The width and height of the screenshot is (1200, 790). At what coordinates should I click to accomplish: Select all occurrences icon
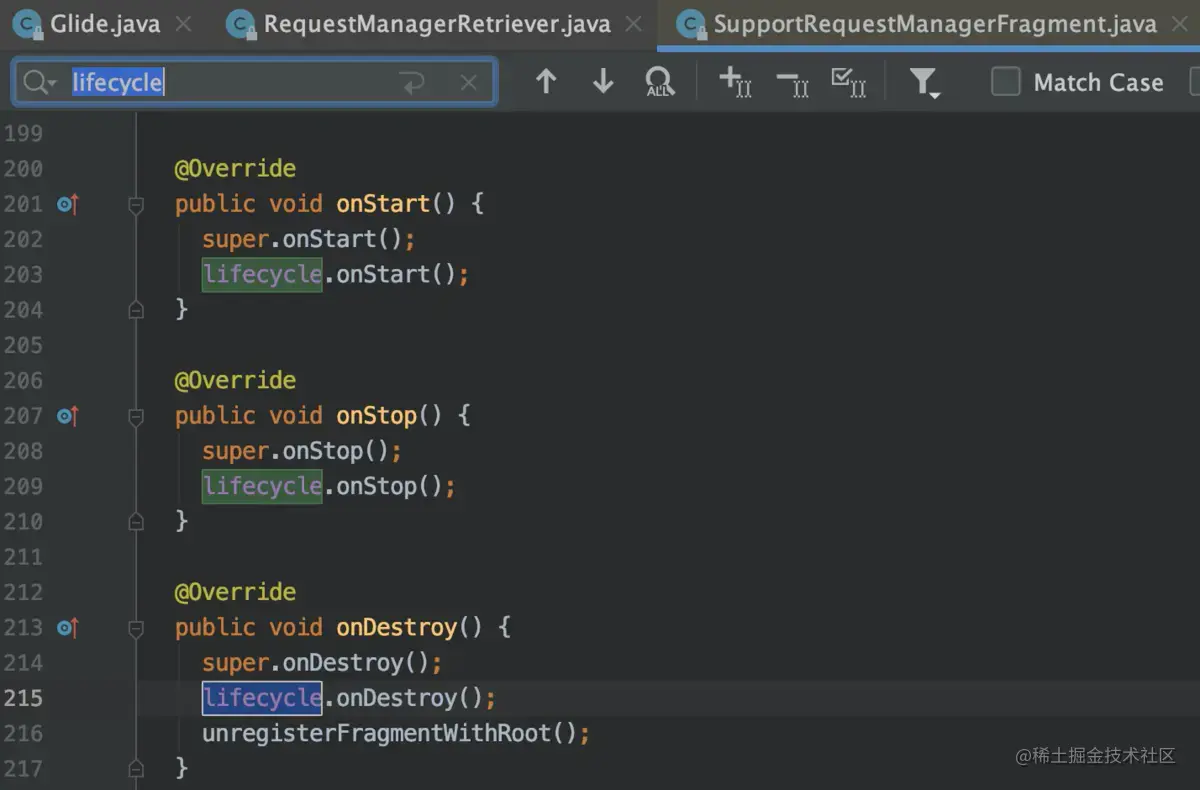click(849, 82)
